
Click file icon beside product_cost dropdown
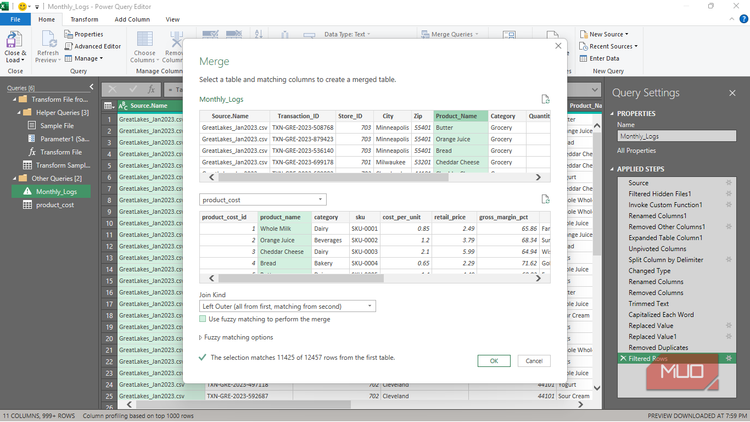(x=545, y=199)
